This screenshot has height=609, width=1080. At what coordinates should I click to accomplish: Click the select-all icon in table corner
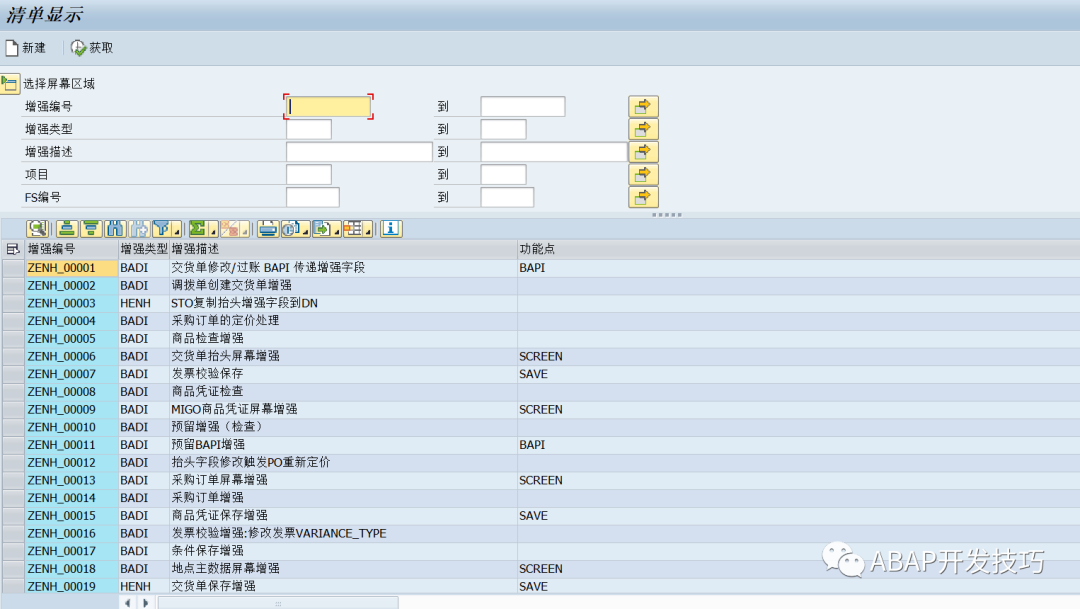pos(12,249)
